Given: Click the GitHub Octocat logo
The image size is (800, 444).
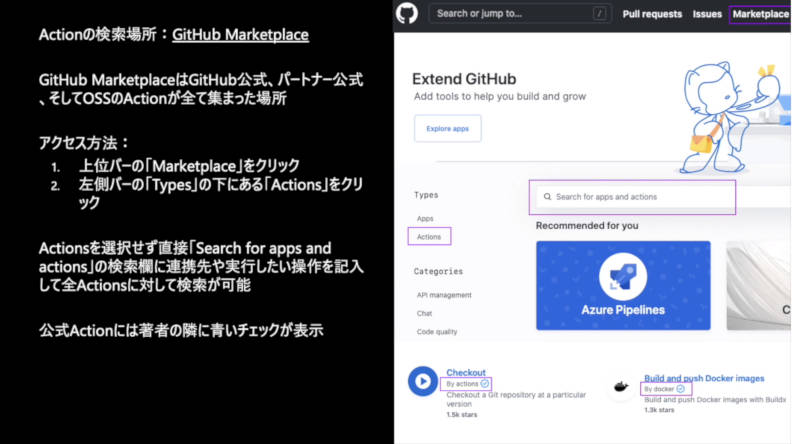Looking at the screenshot, I should [x=407, y=13].
